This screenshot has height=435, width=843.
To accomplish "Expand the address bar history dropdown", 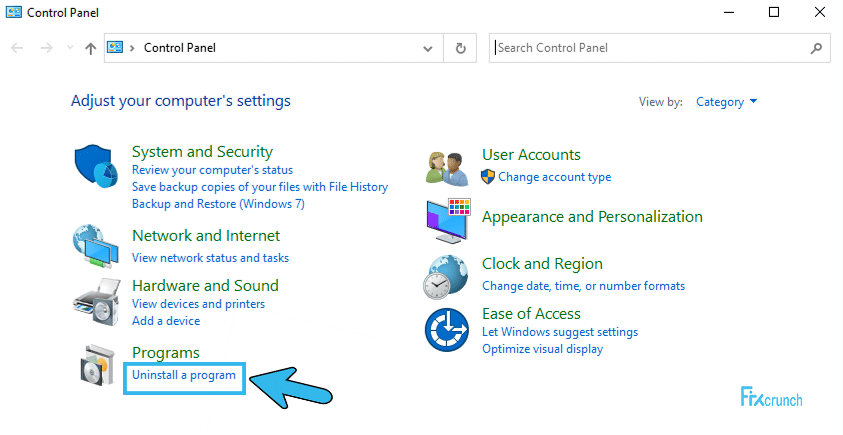I will pyautogui.click(x=428, y=48).
